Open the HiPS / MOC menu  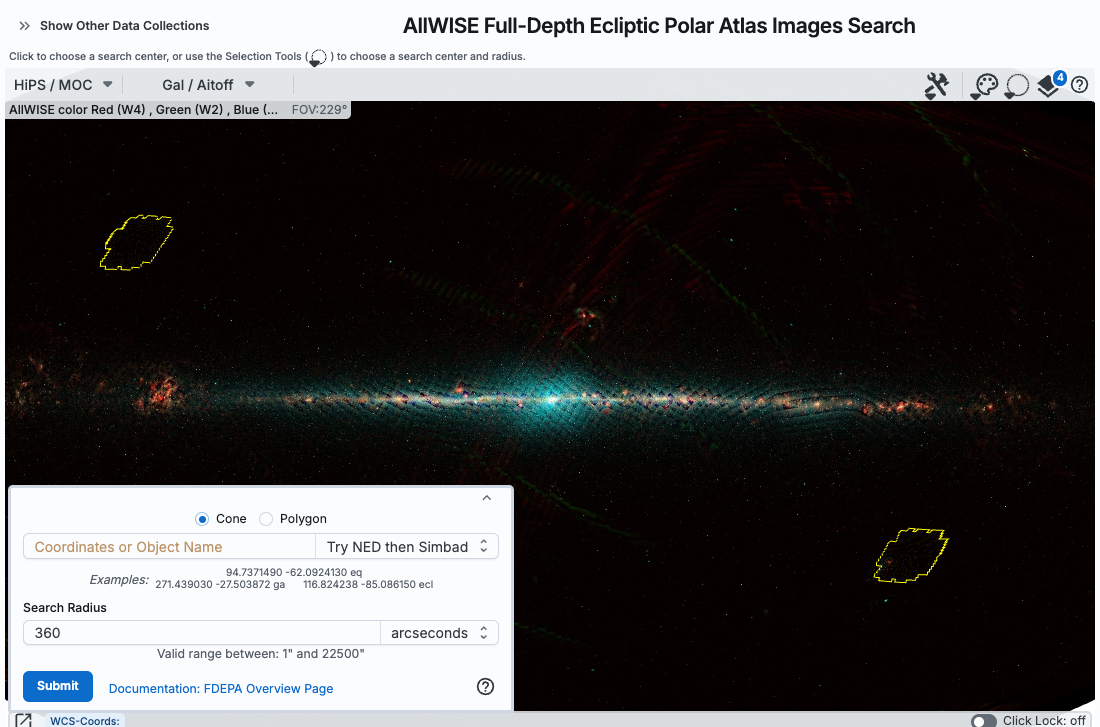[x=63, y=85]
